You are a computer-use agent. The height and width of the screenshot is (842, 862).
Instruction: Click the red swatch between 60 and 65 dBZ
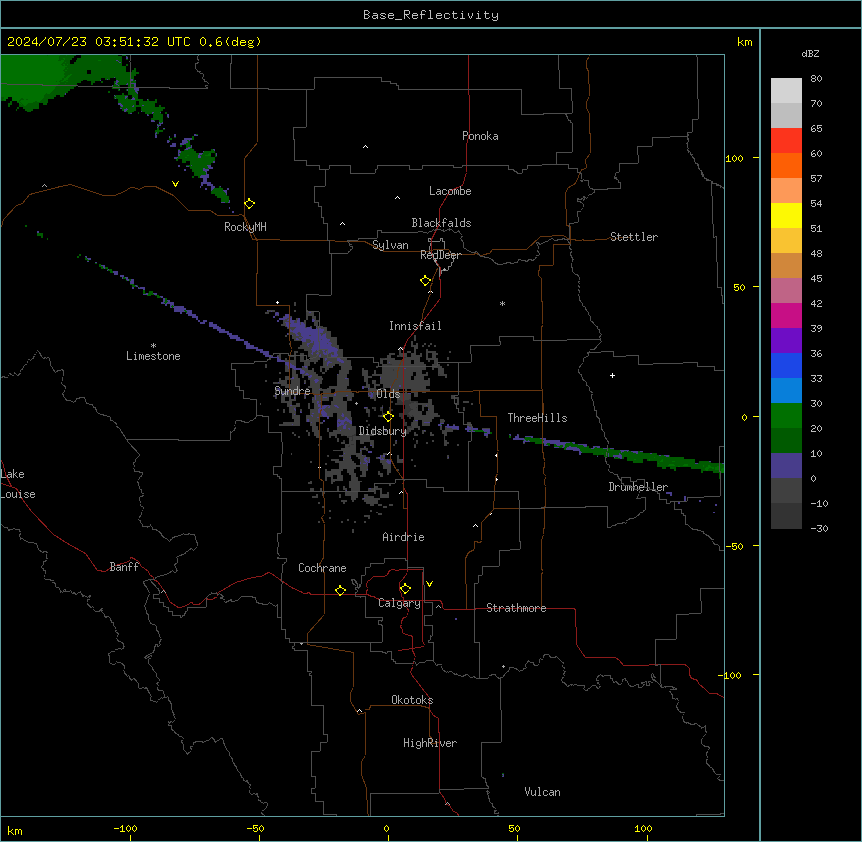(786, 140)
